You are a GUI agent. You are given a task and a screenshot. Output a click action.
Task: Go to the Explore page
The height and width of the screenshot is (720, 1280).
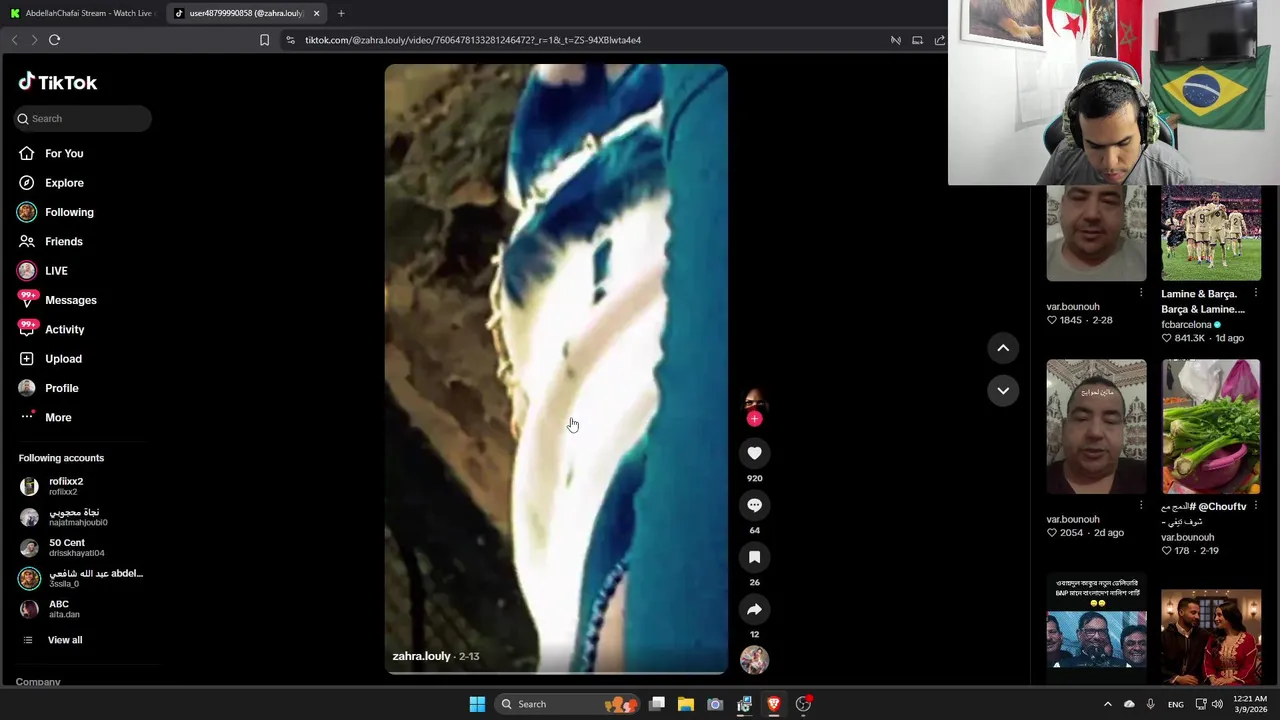(x=64, y=183)
